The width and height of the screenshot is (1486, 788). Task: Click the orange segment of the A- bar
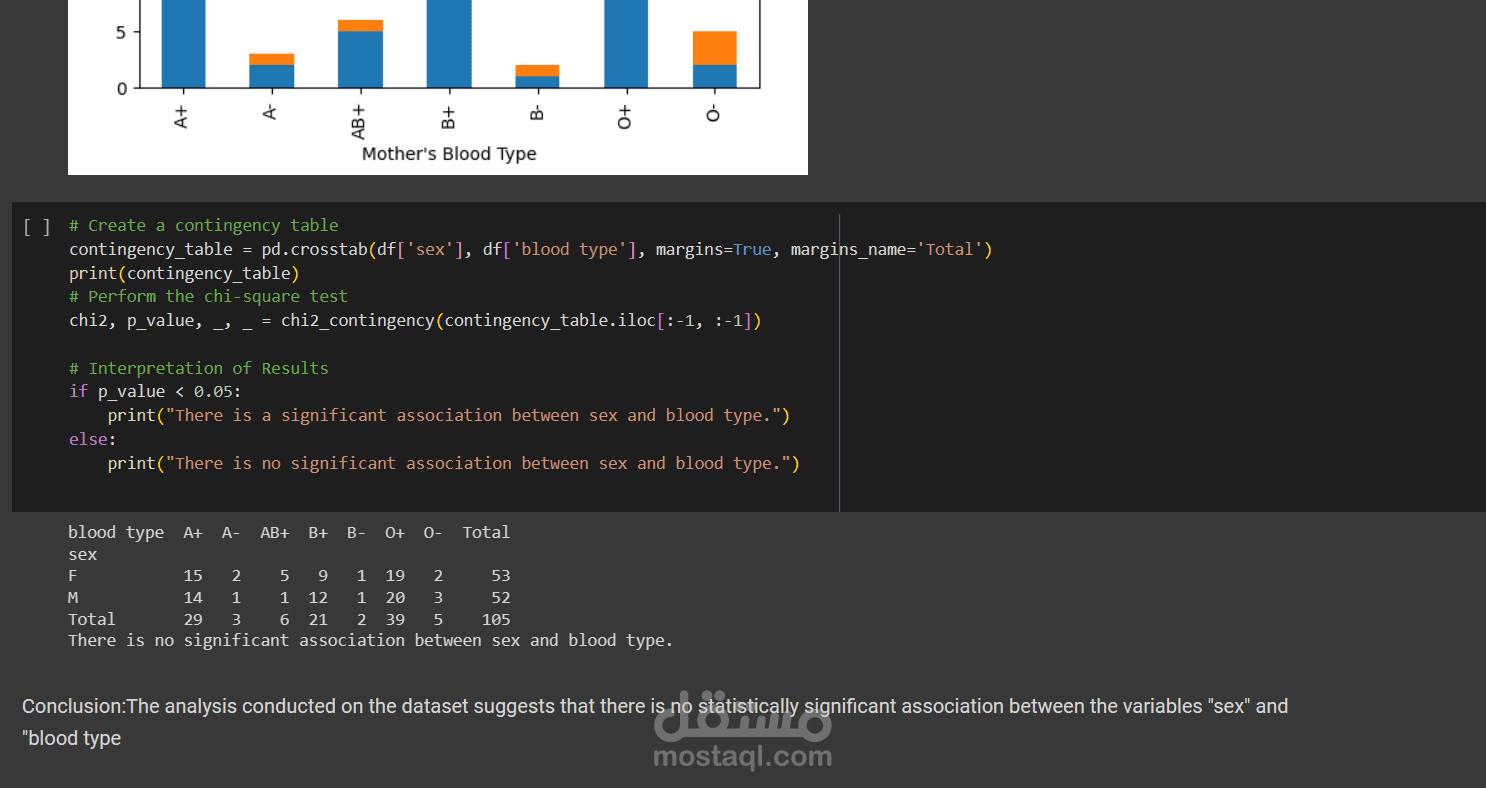click(x=271, y=60)
